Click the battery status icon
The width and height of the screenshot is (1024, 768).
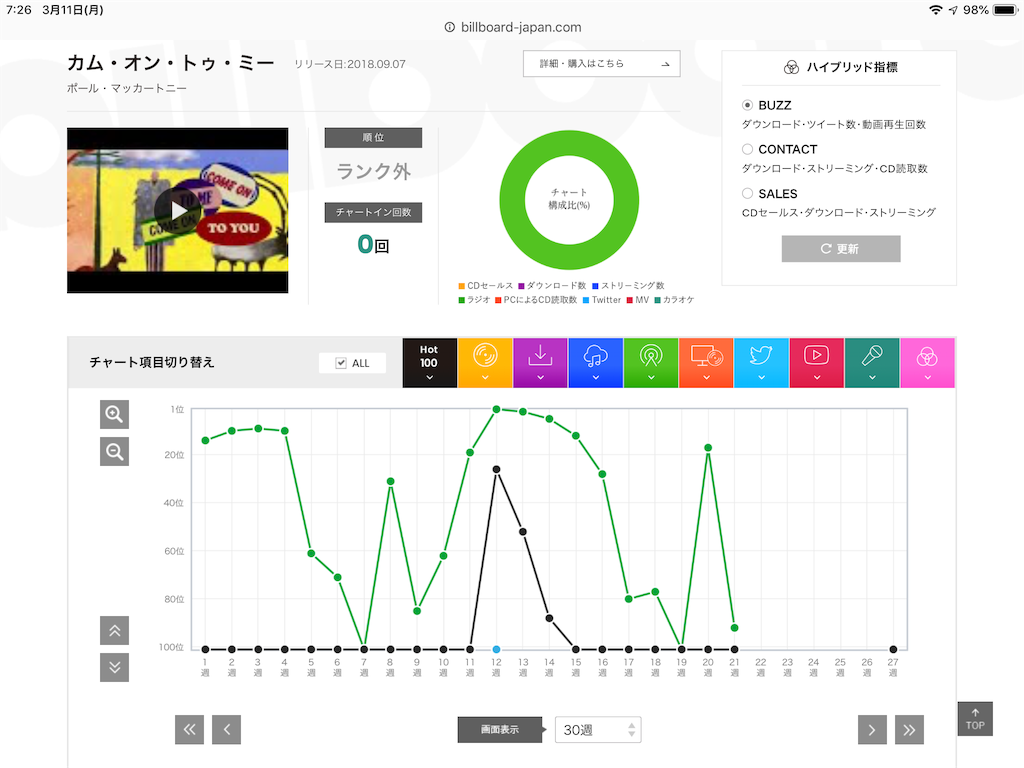point(1006,10)
